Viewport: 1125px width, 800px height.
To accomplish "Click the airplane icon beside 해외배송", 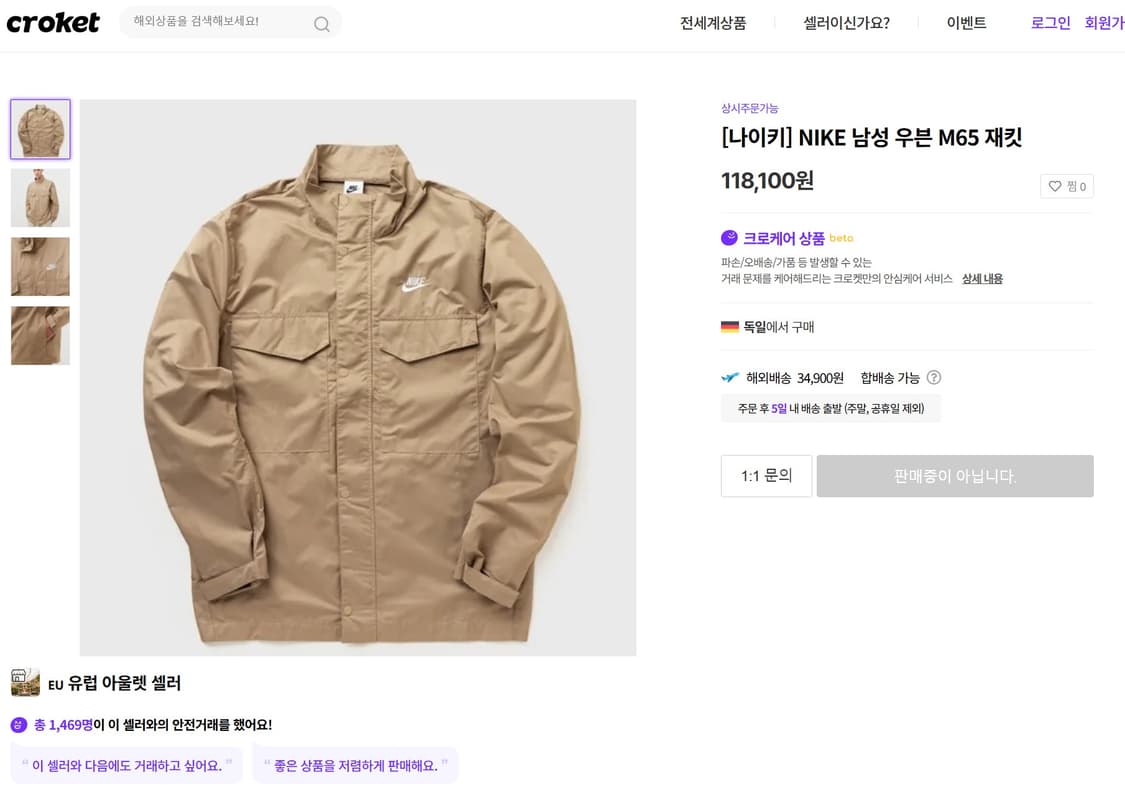I will [x=729, y=377].
